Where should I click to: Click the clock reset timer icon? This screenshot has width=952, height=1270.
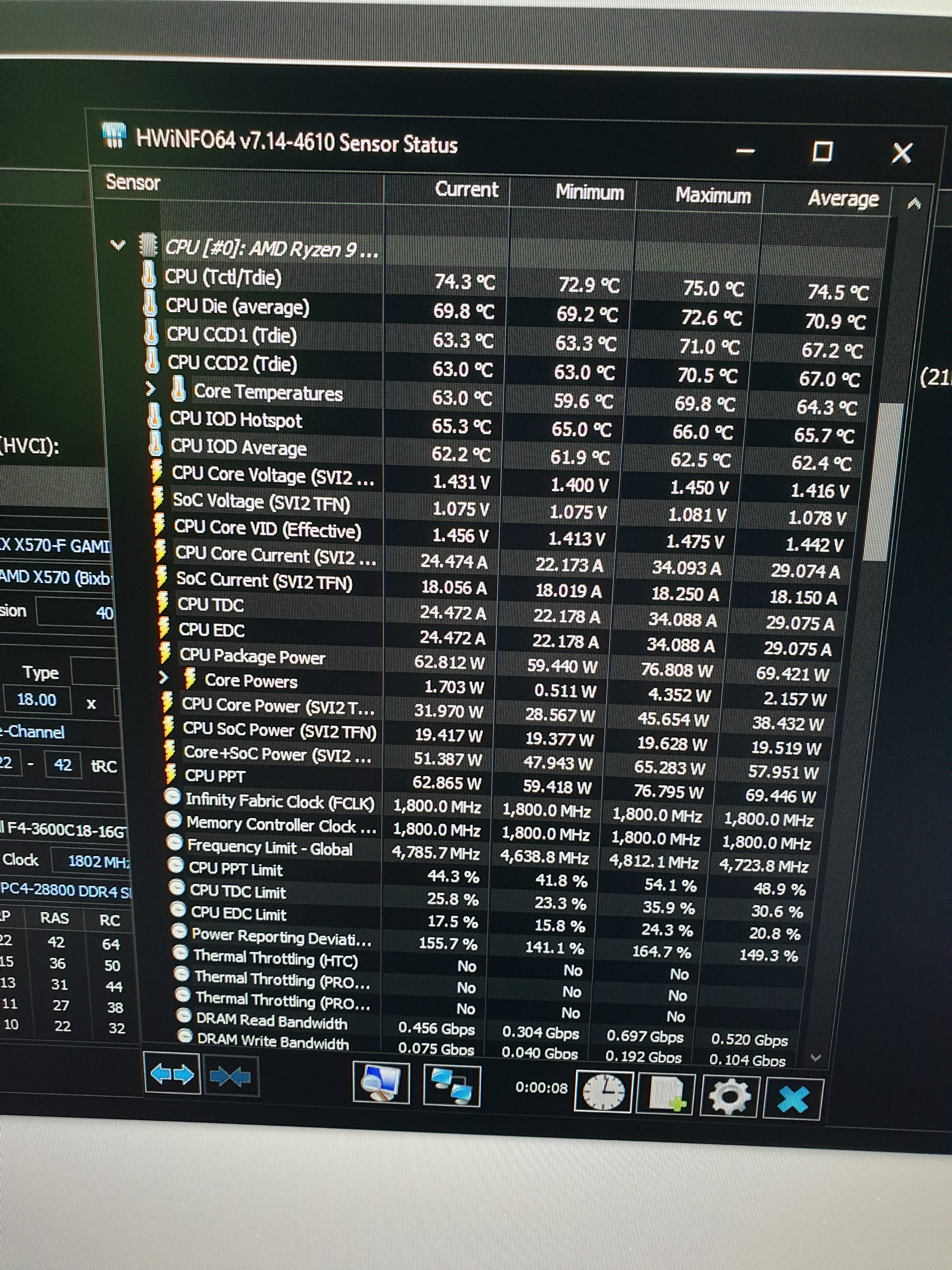[603, 1093]
